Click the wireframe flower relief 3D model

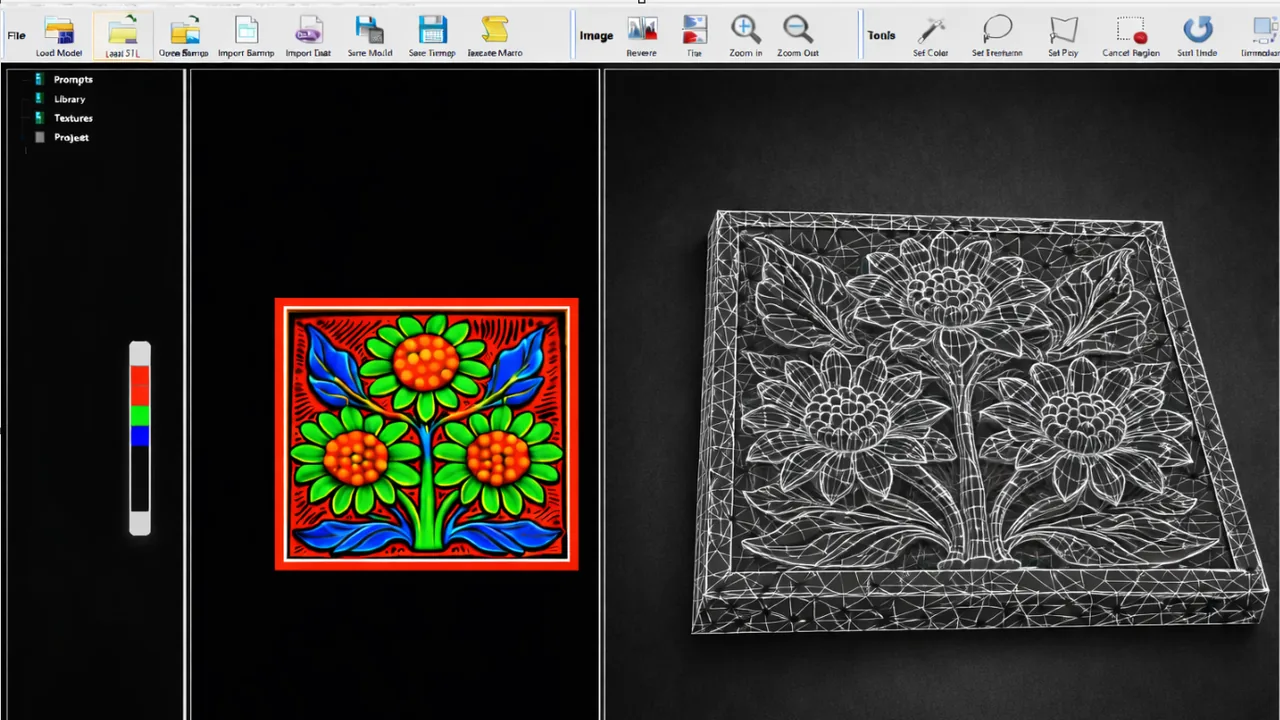(978, 422)
